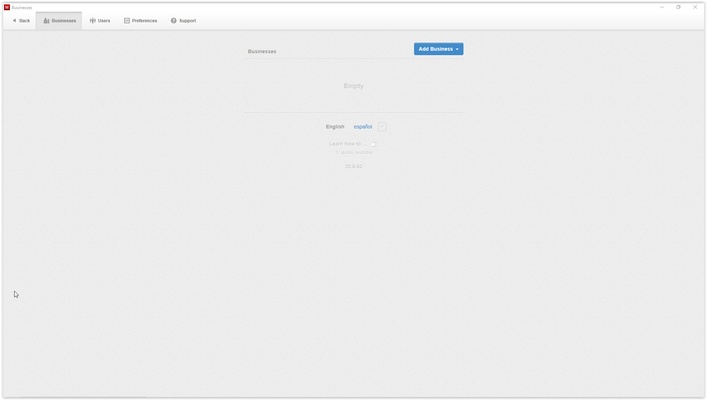Screen dimensions: 707x400
Task: Click the plus button beside español
Action: tap(382, 127)
